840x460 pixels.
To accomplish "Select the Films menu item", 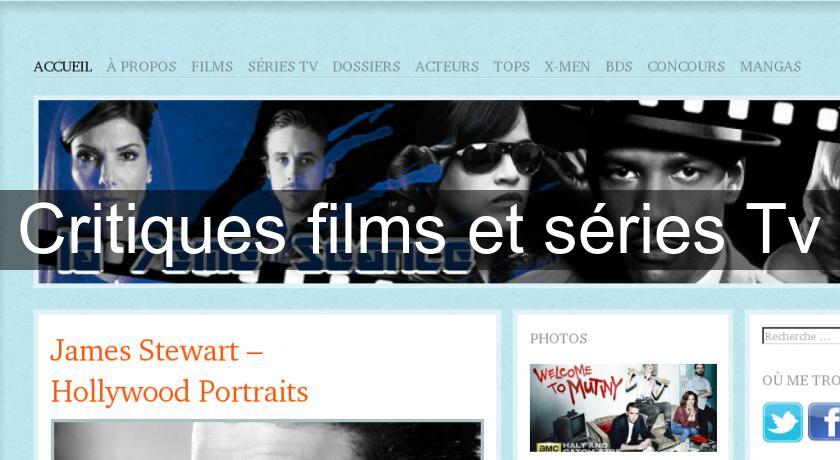I will [212, 66].
